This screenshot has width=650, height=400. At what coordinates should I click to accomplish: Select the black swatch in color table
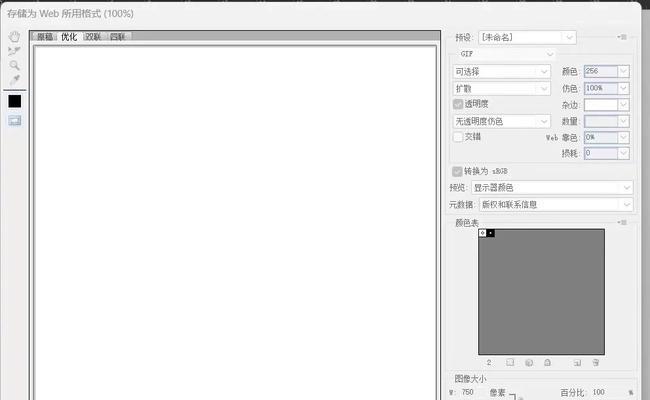(x=490, y=233)
